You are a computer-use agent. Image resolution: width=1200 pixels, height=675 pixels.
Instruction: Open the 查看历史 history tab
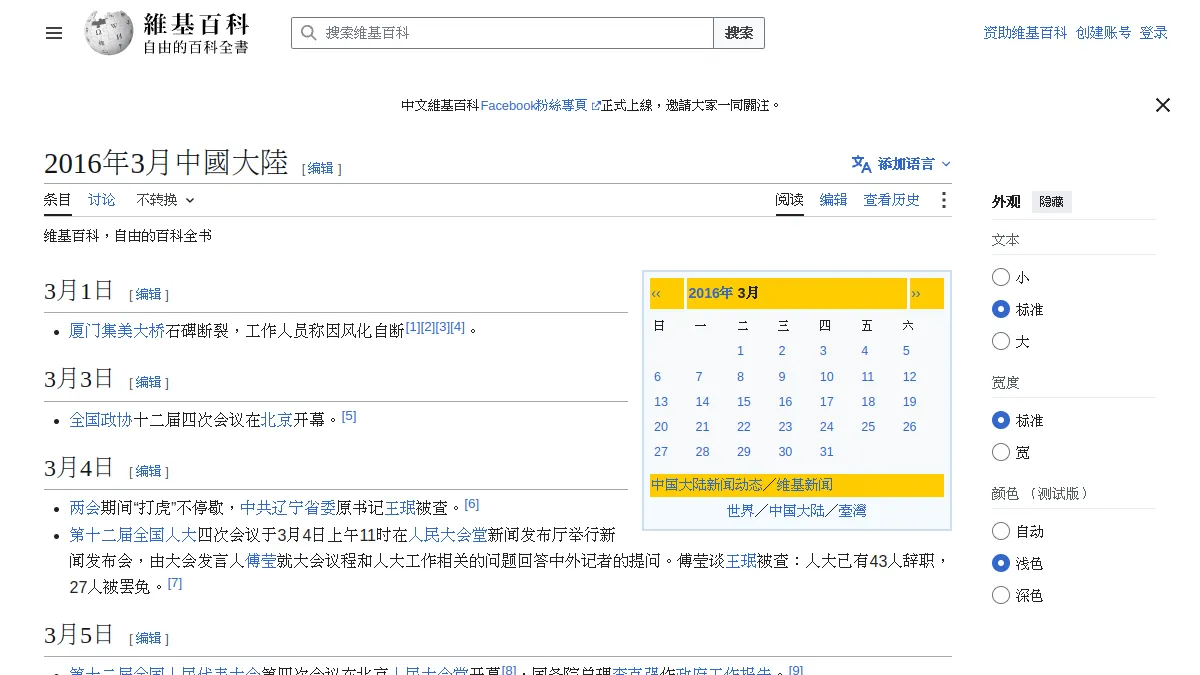click(x=892, y=200)
